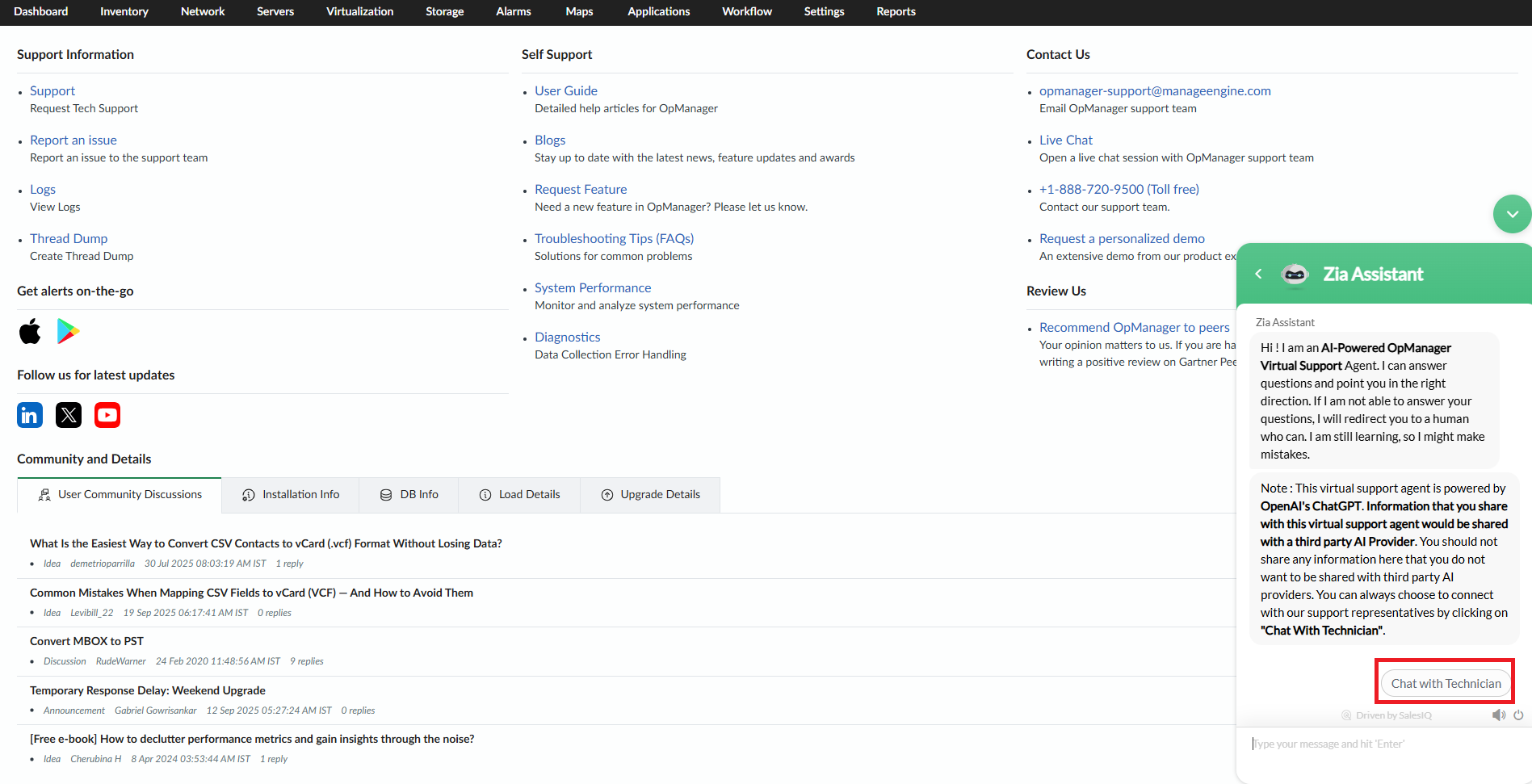Open Request a personalized demo link
The image size is (1532, 784).
click(x=1122, y=238)
